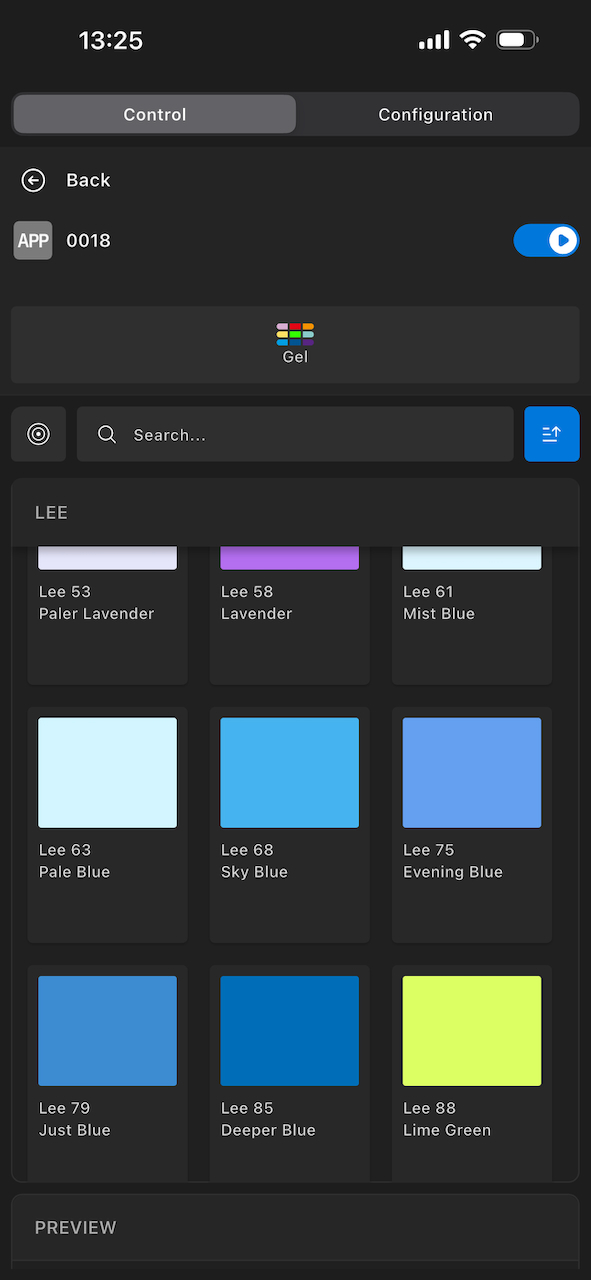Viewport: 591px width, 1280px height.
Task: Tap the concentric circle target icon
Action: pyautogui.click(x=39, y=434)
